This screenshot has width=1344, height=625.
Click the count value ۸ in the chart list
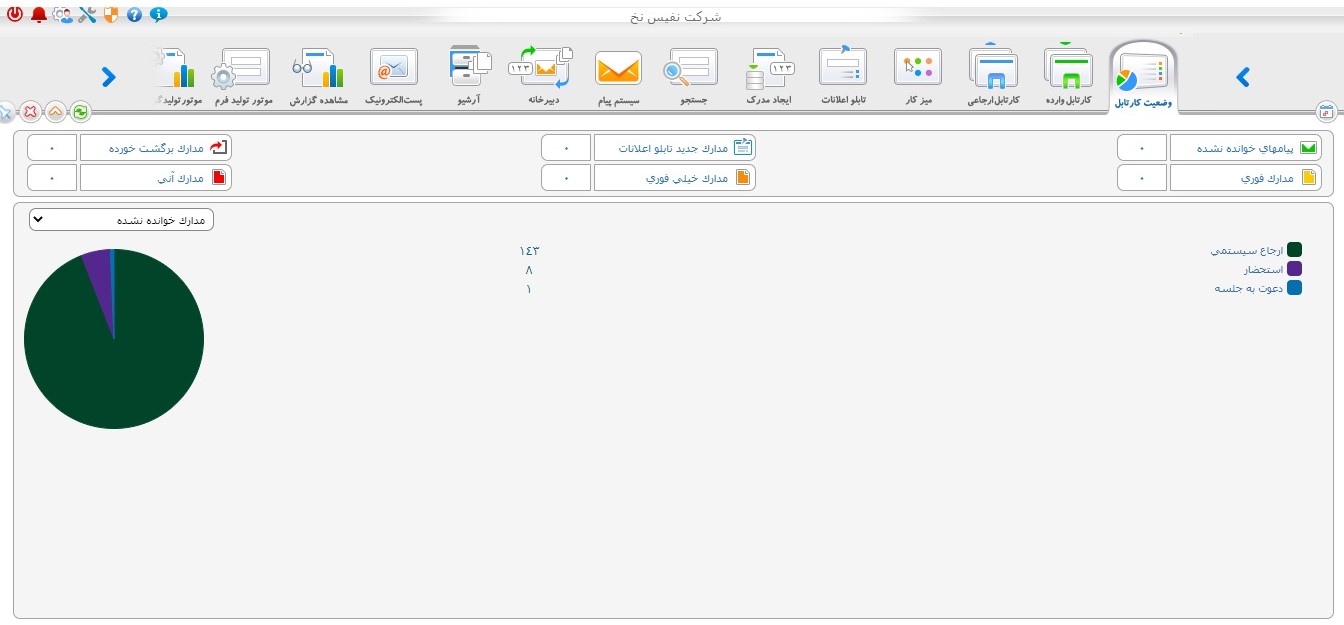coord(528,270)
